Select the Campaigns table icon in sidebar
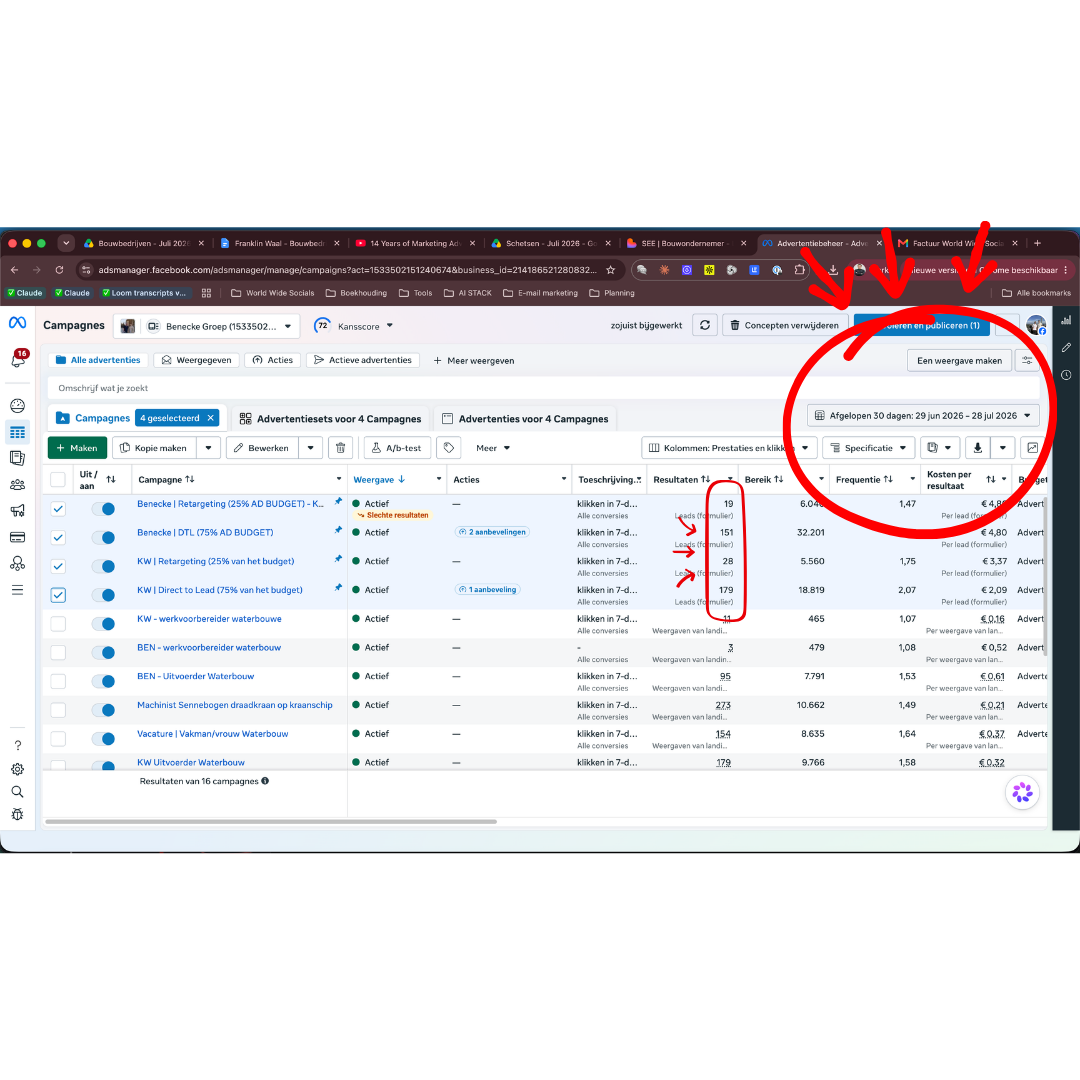This screenshot has height=1080, width=1080. [x=17, y=433]
